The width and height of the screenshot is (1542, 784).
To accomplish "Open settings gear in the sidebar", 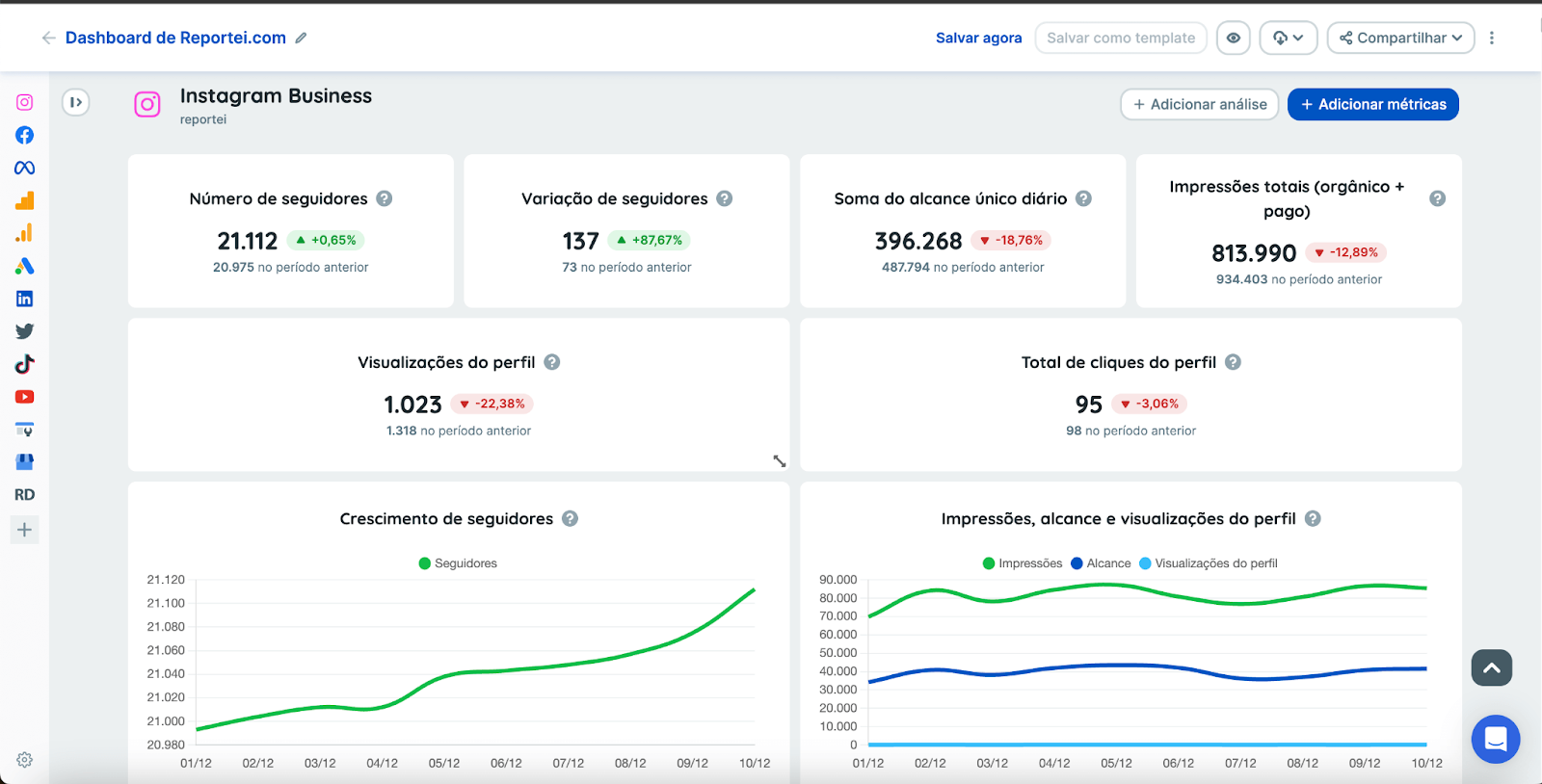I will coord(25,760).
